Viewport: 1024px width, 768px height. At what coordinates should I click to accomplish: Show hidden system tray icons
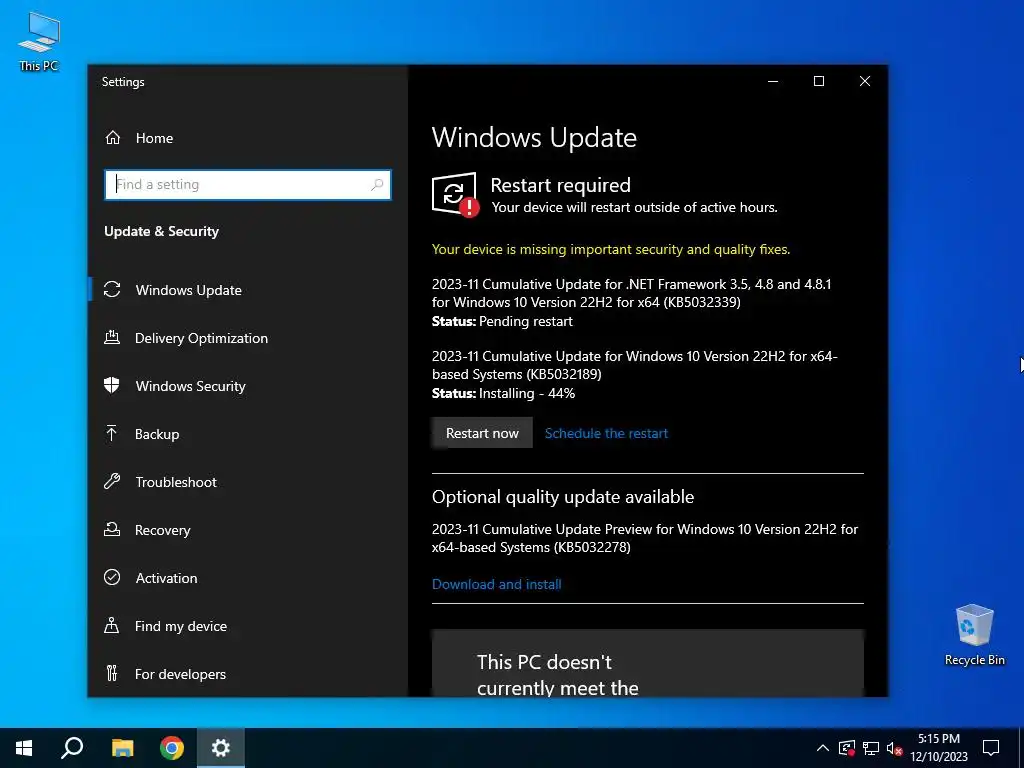pos(823,748)
